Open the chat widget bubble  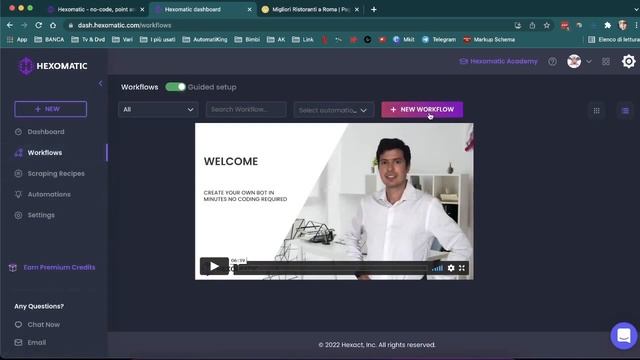coord(624,336)
